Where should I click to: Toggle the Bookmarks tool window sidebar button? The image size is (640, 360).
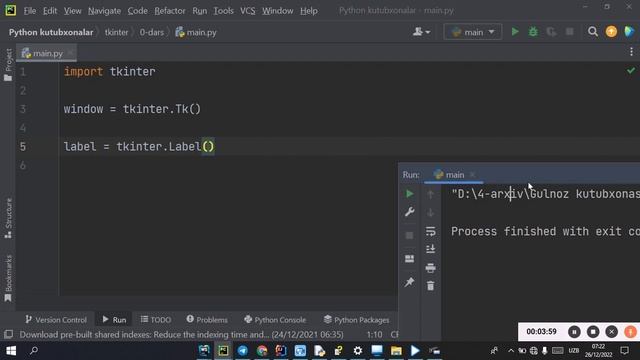[x=8, y=278]
